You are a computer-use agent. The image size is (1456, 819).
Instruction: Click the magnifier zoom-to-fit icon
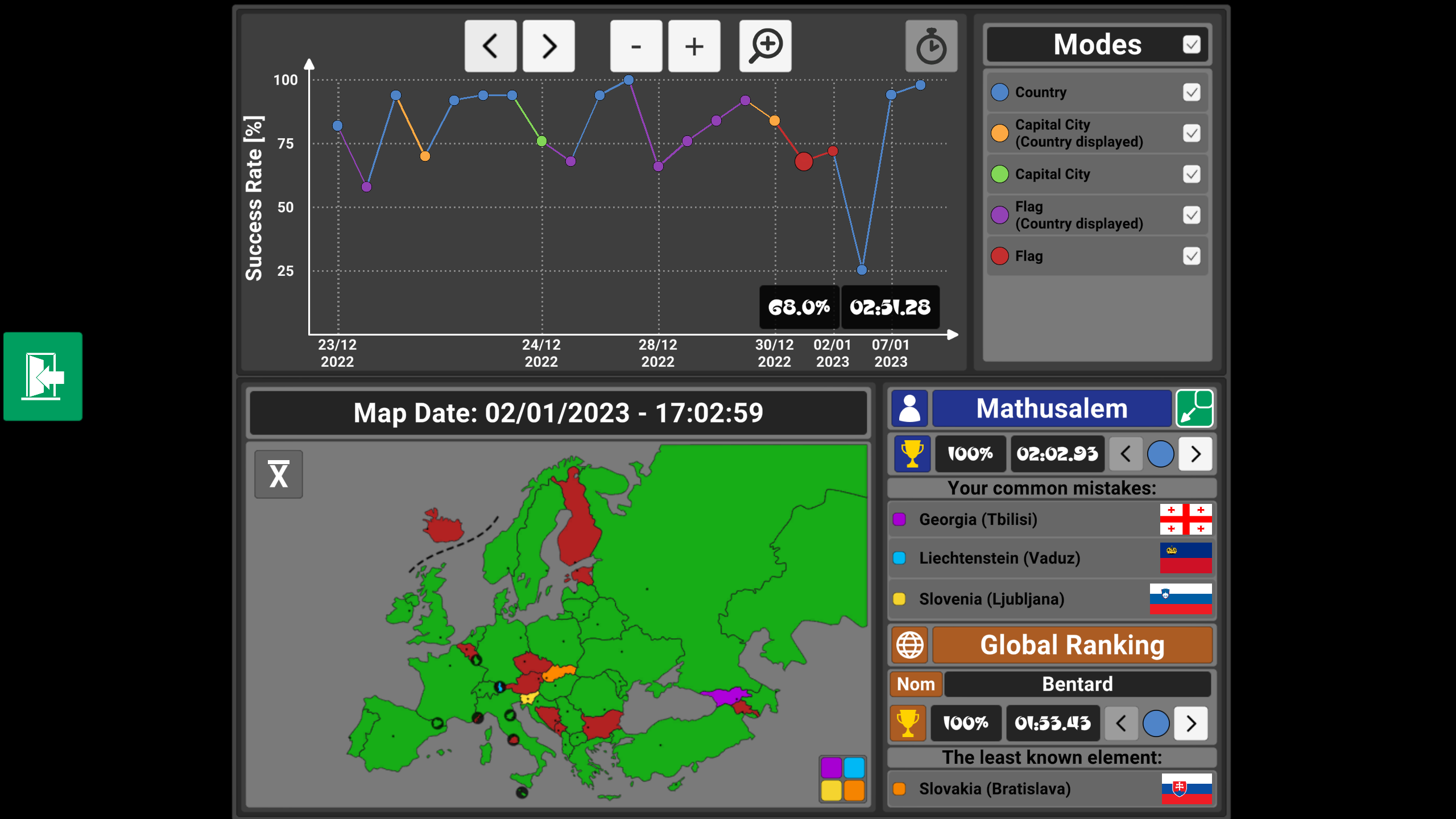click(x=765, y=46)
